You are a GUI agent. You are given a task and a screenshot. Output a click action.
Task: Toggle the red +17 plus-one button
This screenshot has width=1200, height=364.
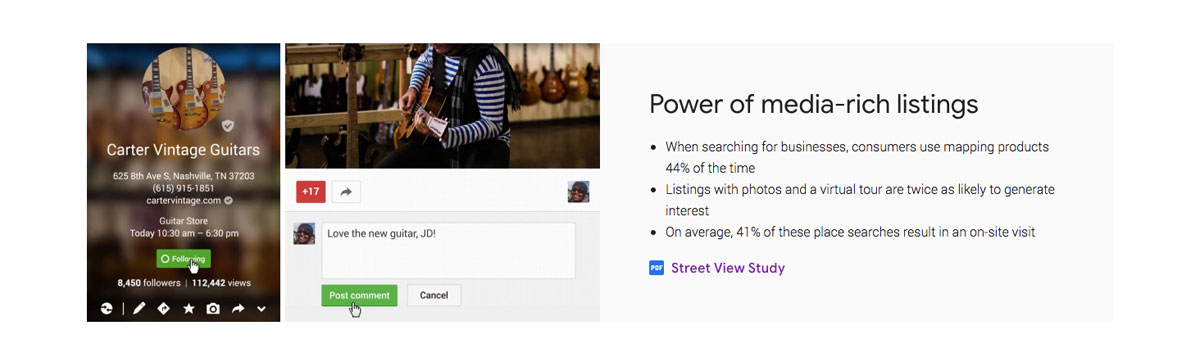point(311,191)
